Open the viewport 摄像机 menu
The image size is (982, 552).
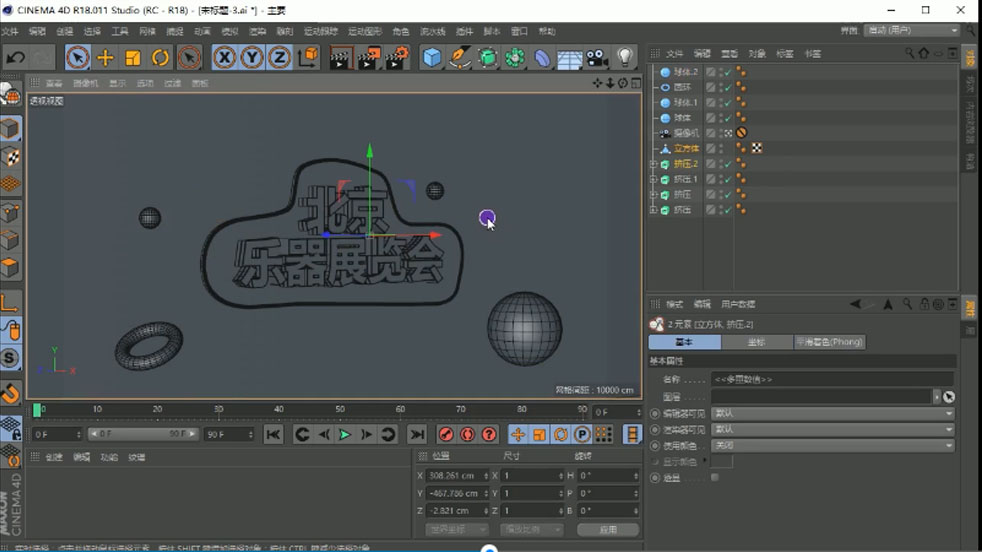pyautogui.click(x=85, y=83)
